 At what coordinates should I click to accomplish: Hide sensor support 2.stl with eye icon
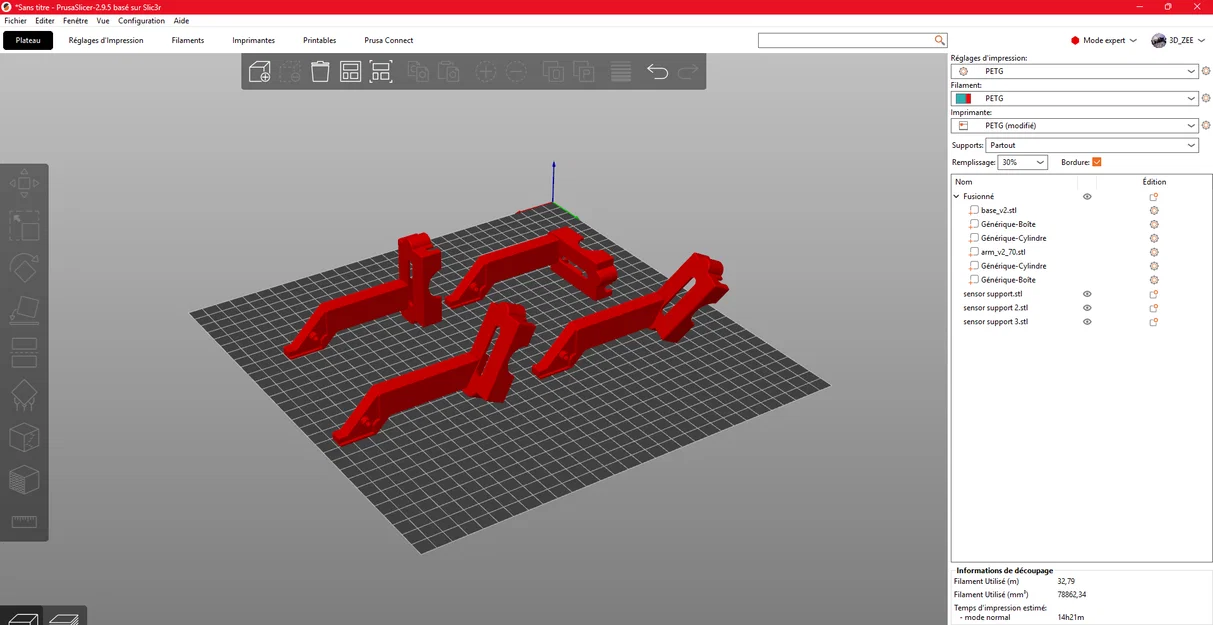click(1087, 308)
